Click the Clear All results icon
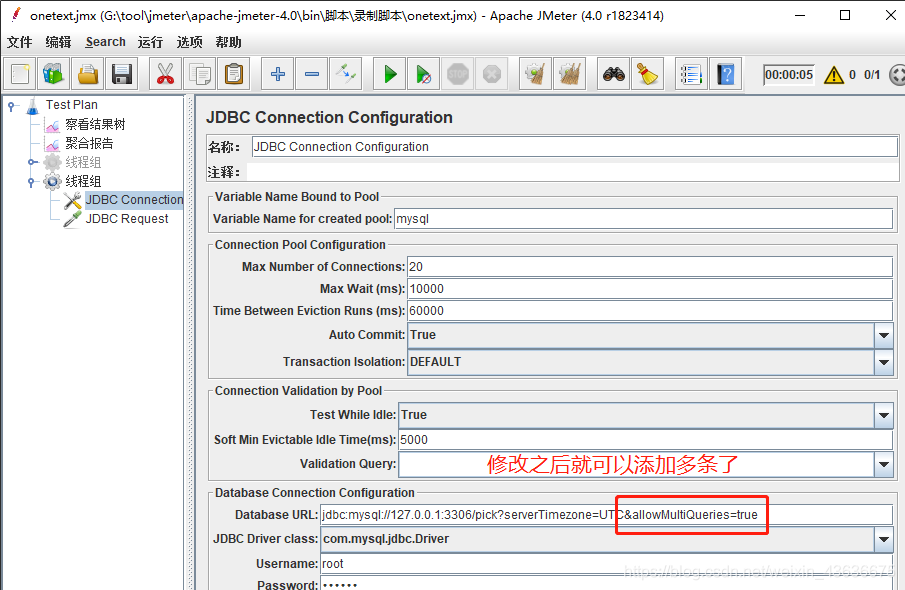This screenshot has height=590, width=905. tap(570, 74)
